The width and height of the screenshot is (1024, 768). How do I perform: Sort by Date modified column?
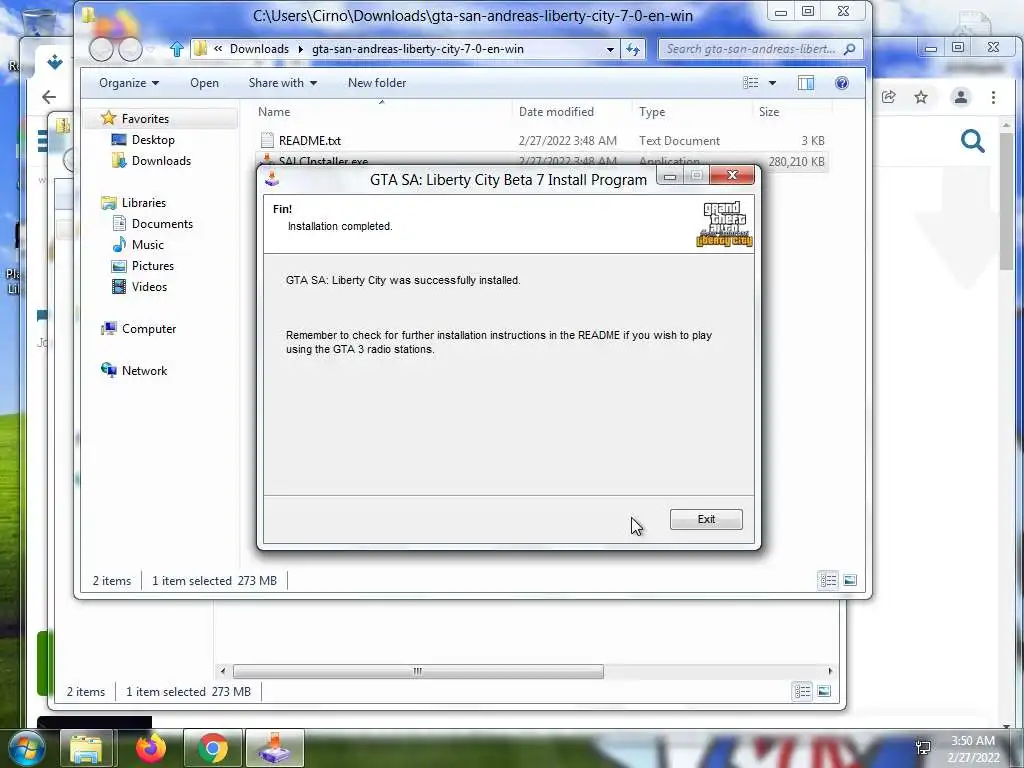point(556,112)
